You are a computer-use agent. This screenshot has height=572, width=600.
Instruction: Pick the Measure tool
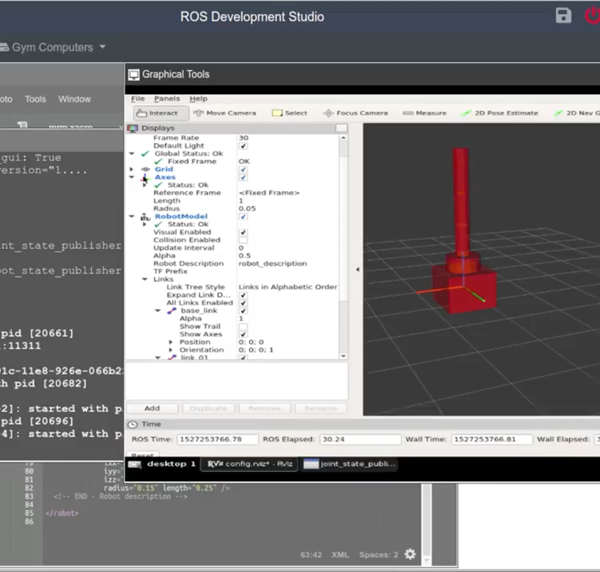[x=425, y=113]
